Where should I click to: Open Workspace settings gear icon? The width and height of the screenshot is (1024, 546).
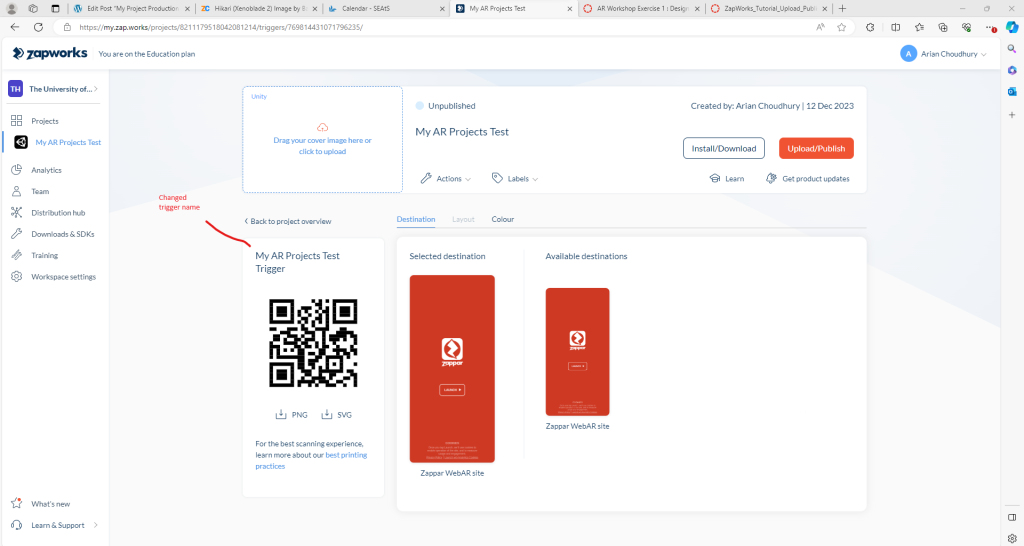(16, 276)
